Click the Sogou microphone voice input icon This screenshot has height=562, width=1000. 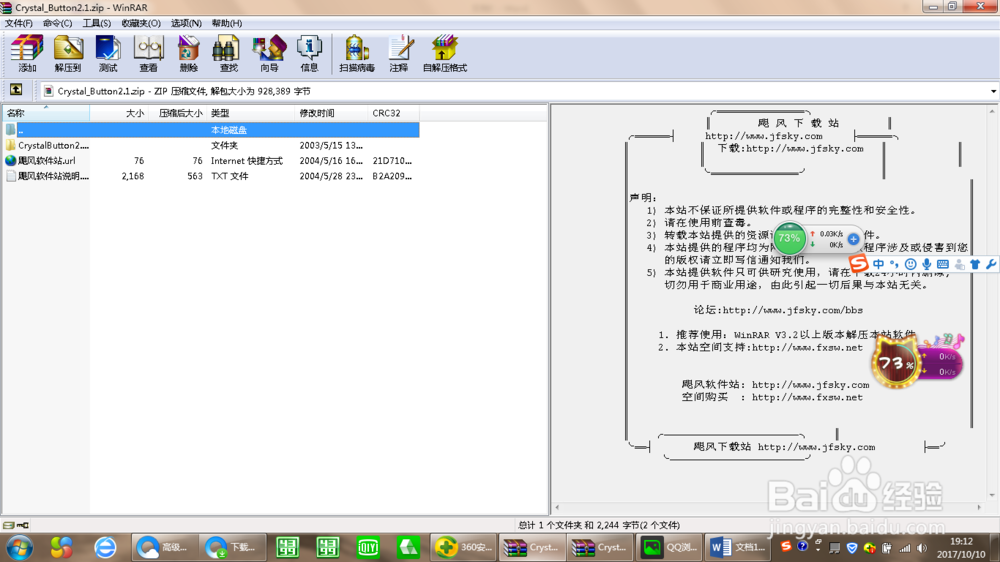coord(927,264)
